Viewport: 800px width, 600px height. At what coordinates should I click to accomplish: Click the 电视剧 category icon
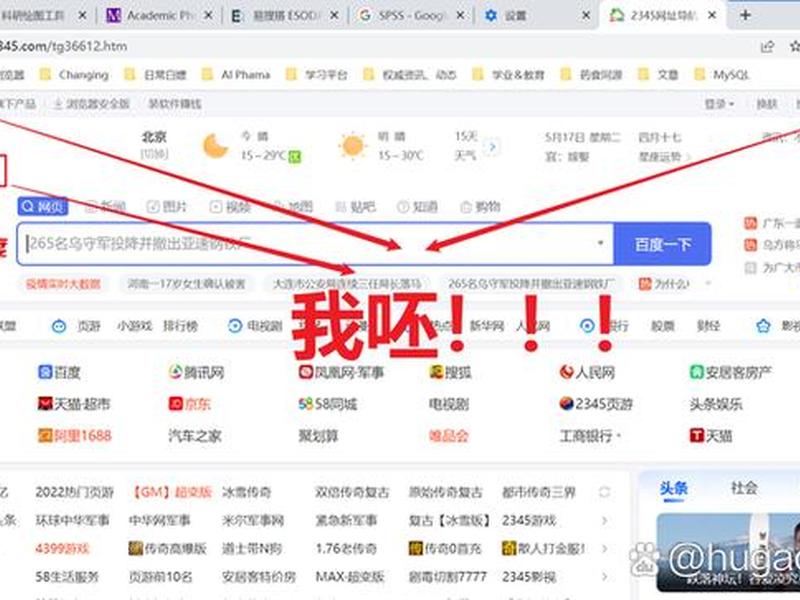point(235,326)
